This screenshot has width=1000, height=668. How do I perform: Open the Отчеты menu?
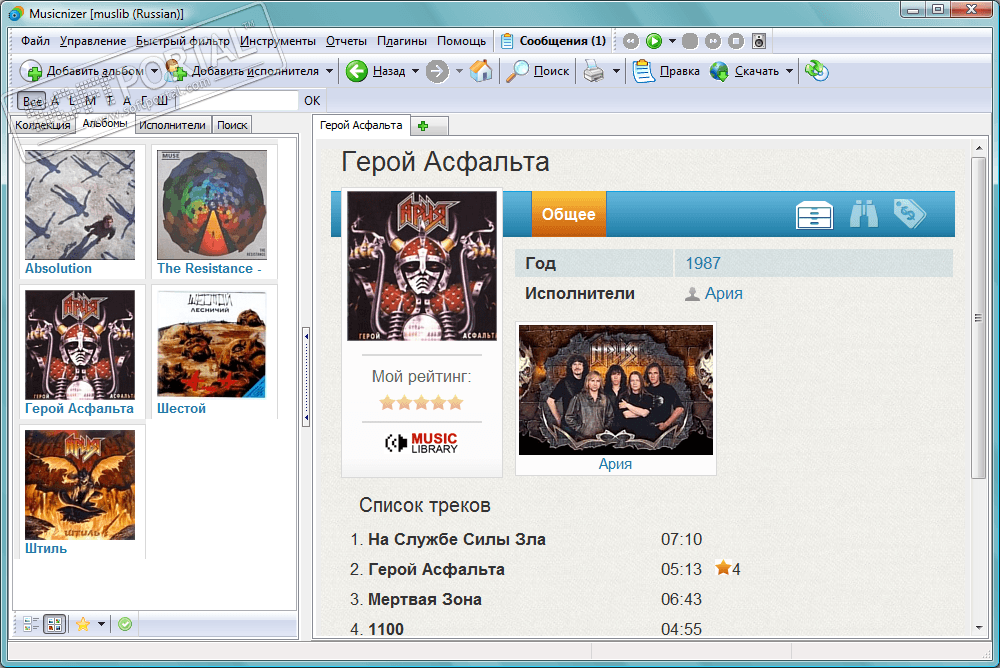tap(346, 41)
